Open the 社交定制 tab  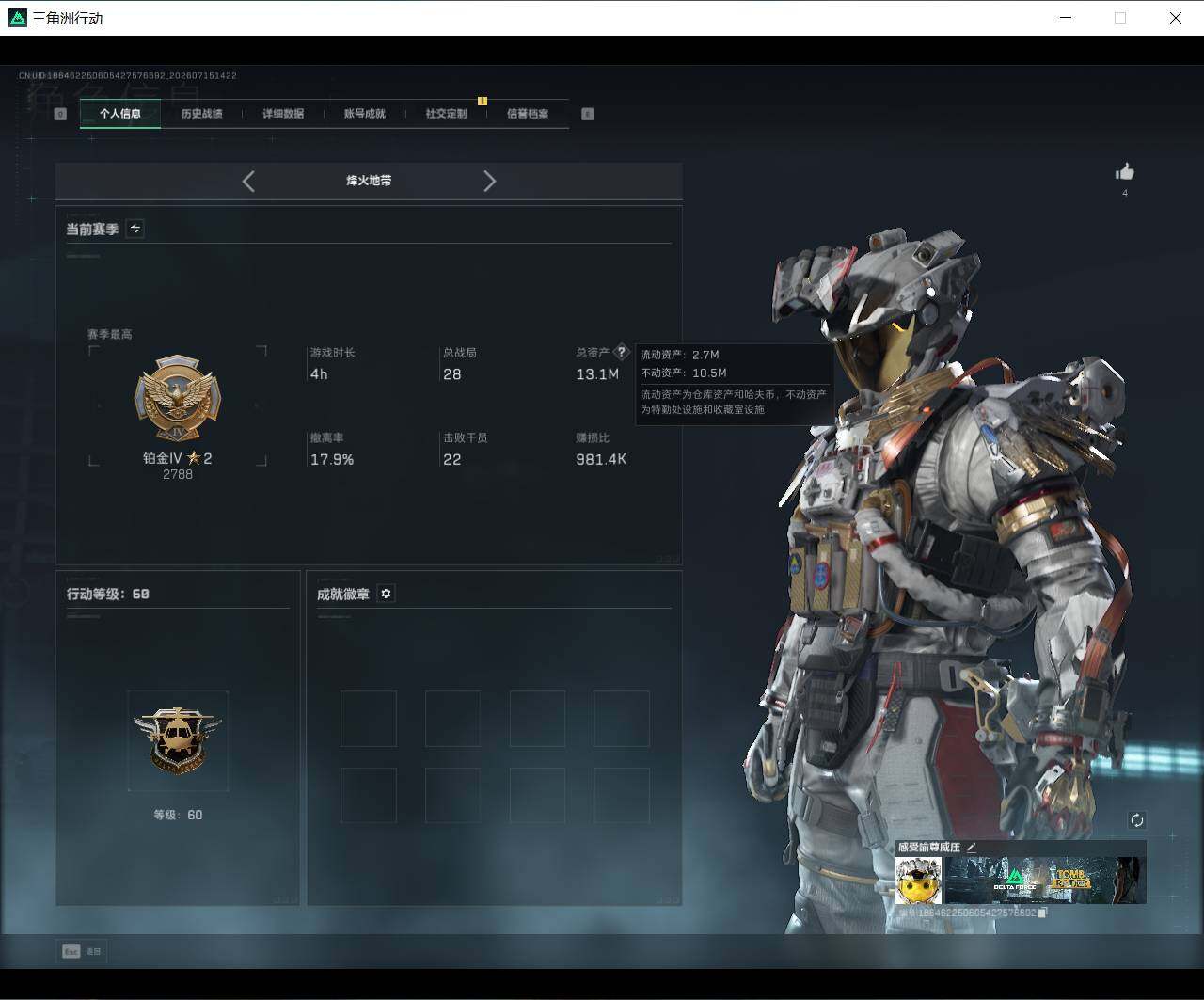(x=446, y=114)
